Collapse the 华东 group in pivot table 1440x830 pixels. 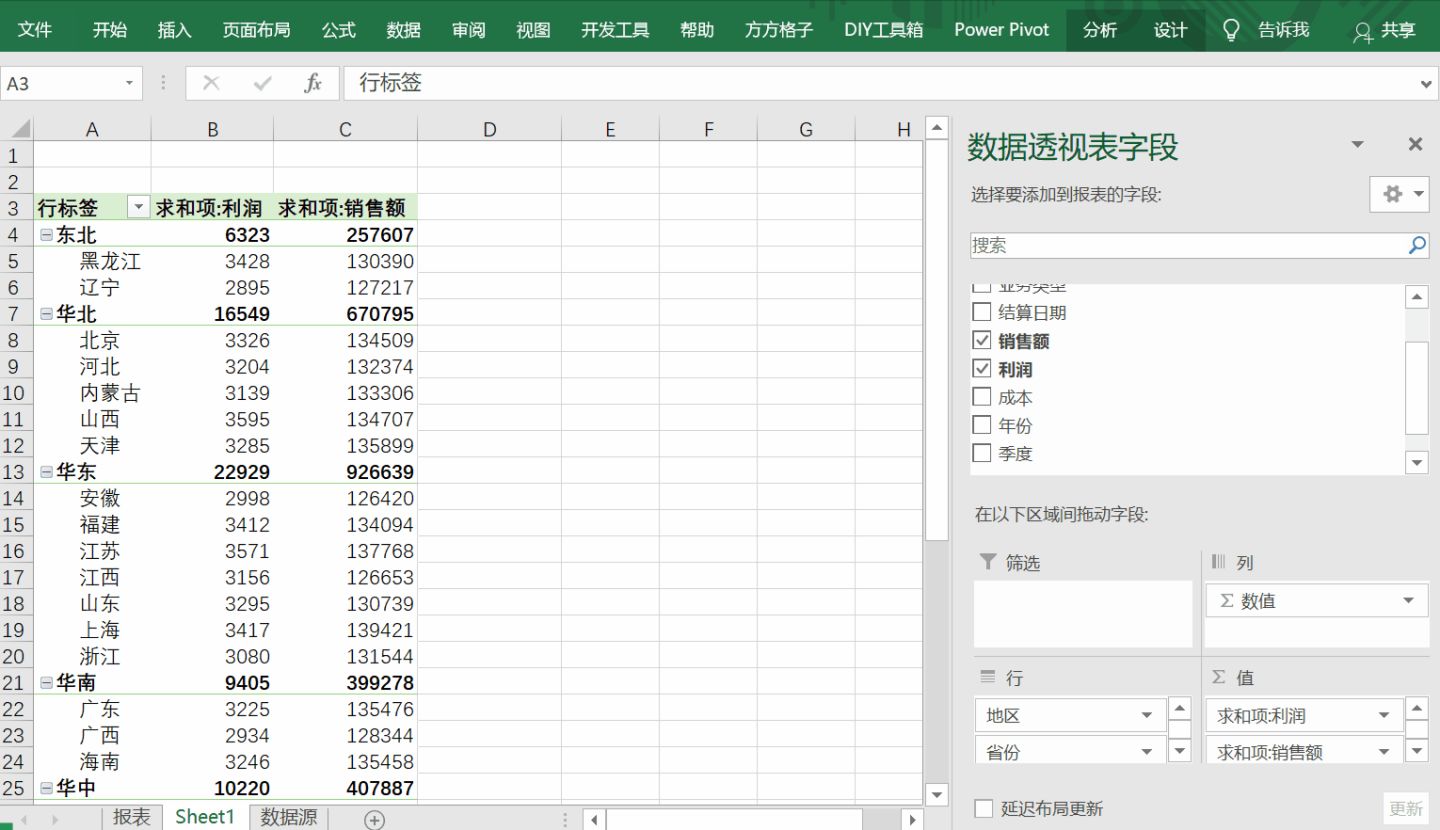pyautogui.click(x=46, y=472)
